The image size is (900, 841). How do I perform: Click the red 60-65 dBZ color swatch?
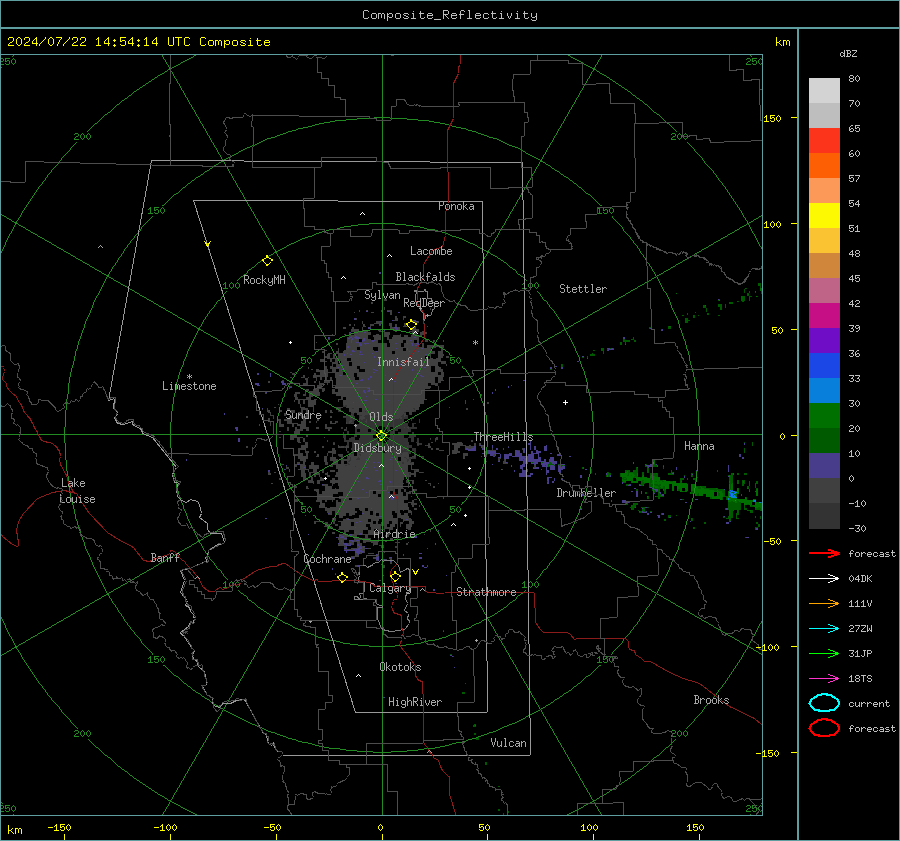coord(824,140)
